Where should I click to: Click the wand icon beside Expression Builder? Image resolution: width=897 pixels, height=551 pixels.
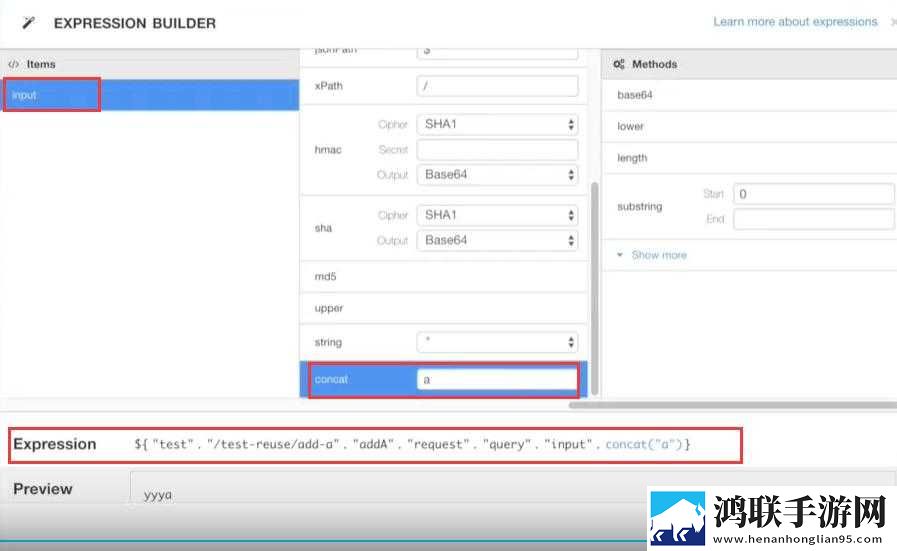[28, 23]
